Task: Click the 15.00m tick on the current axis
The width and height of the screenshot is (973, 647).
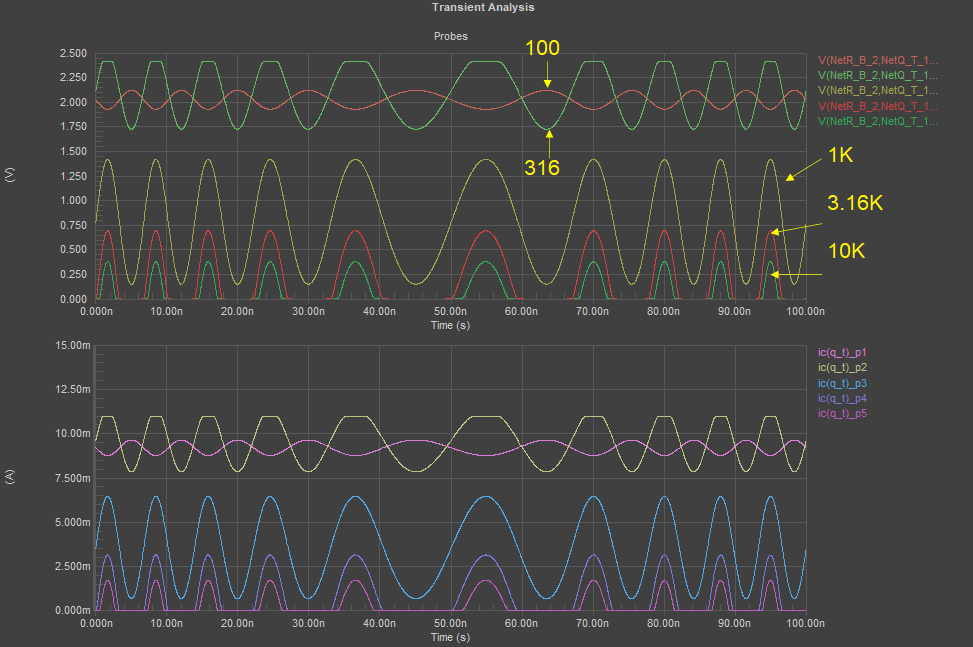Action: [x=68, y=345]
